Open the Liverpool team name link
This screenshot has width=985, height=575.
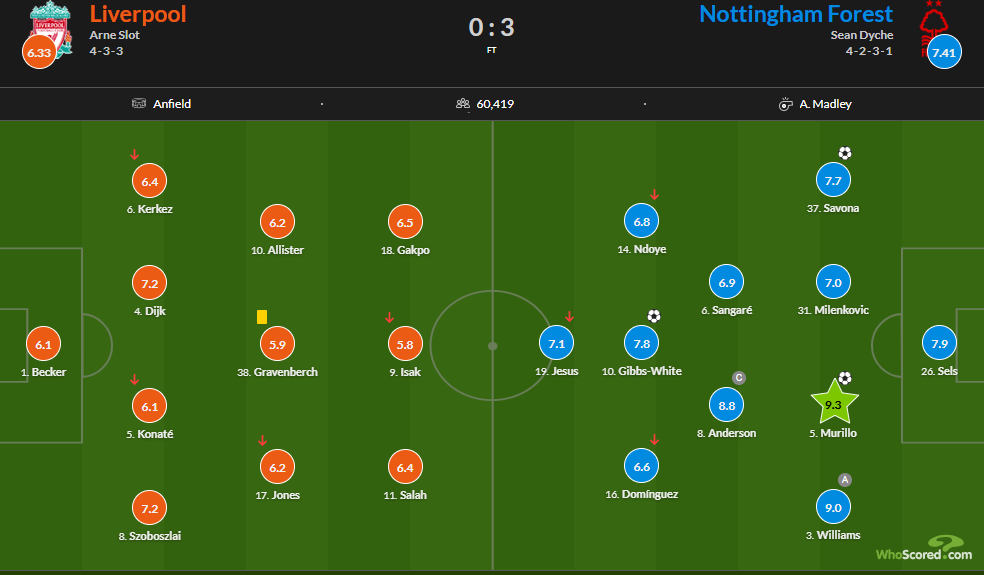[138, 14]
